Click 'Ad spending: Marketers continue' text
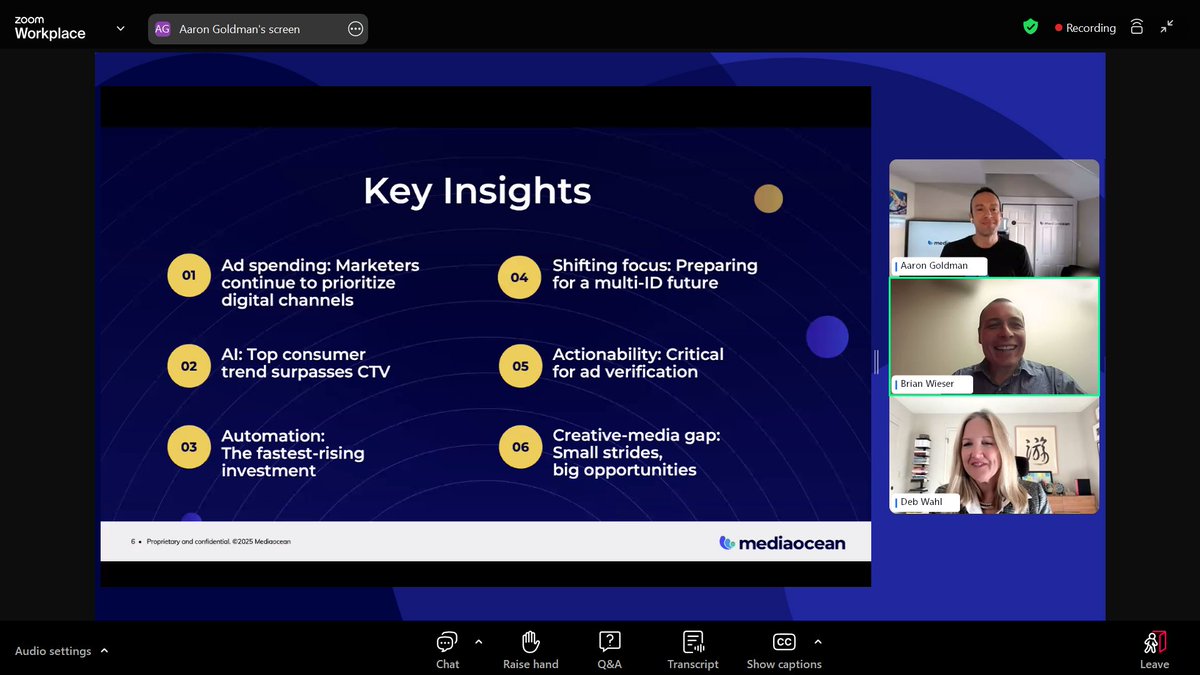1200x675 pixels. tap(320, 282)
